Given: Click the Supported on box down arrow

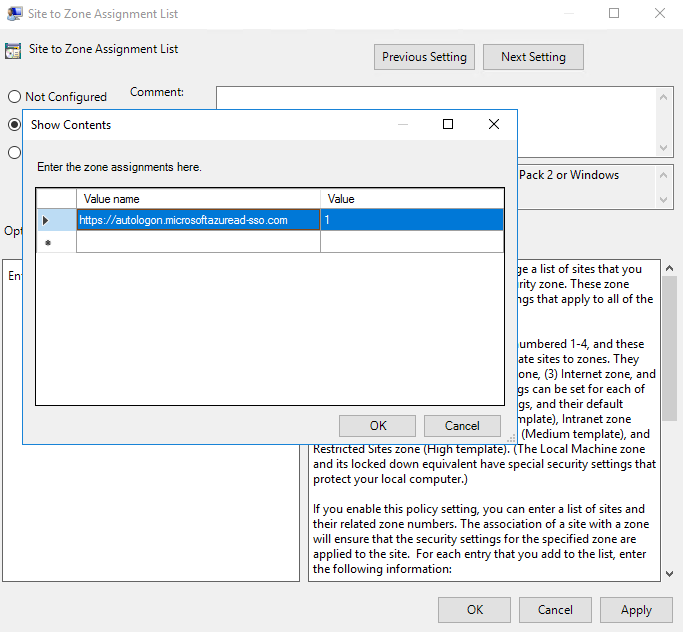Looking at the screenshot, I should (663, 200).
